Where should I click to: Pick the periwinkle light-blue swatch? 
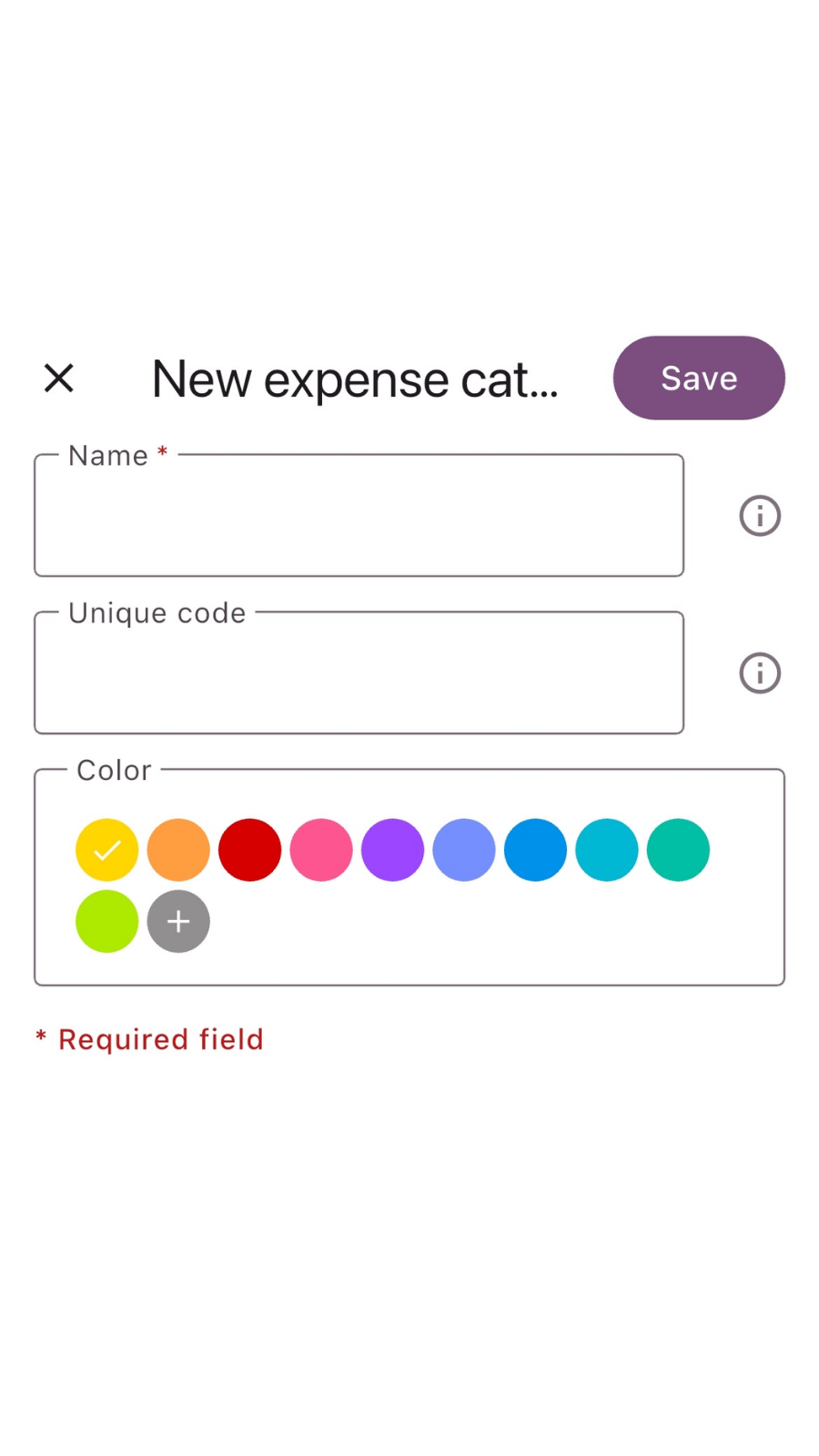coord(464,850)
